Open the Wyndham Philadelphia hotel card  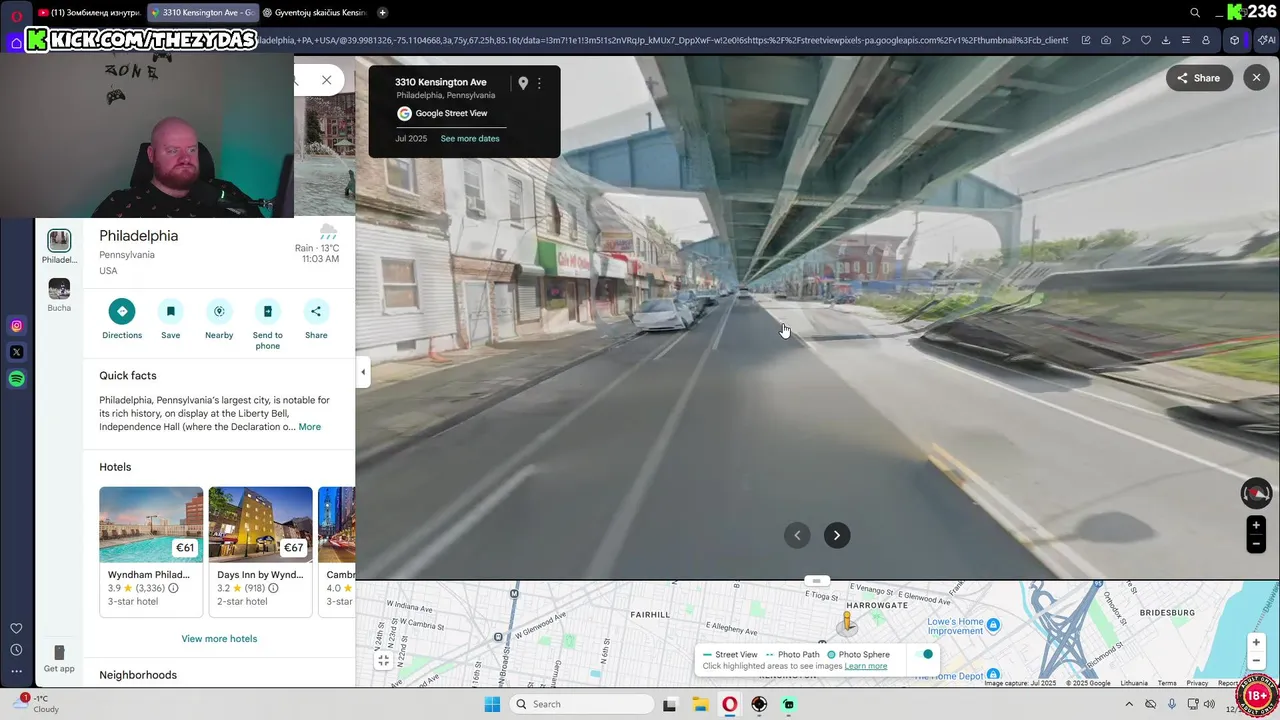[151, 551]
